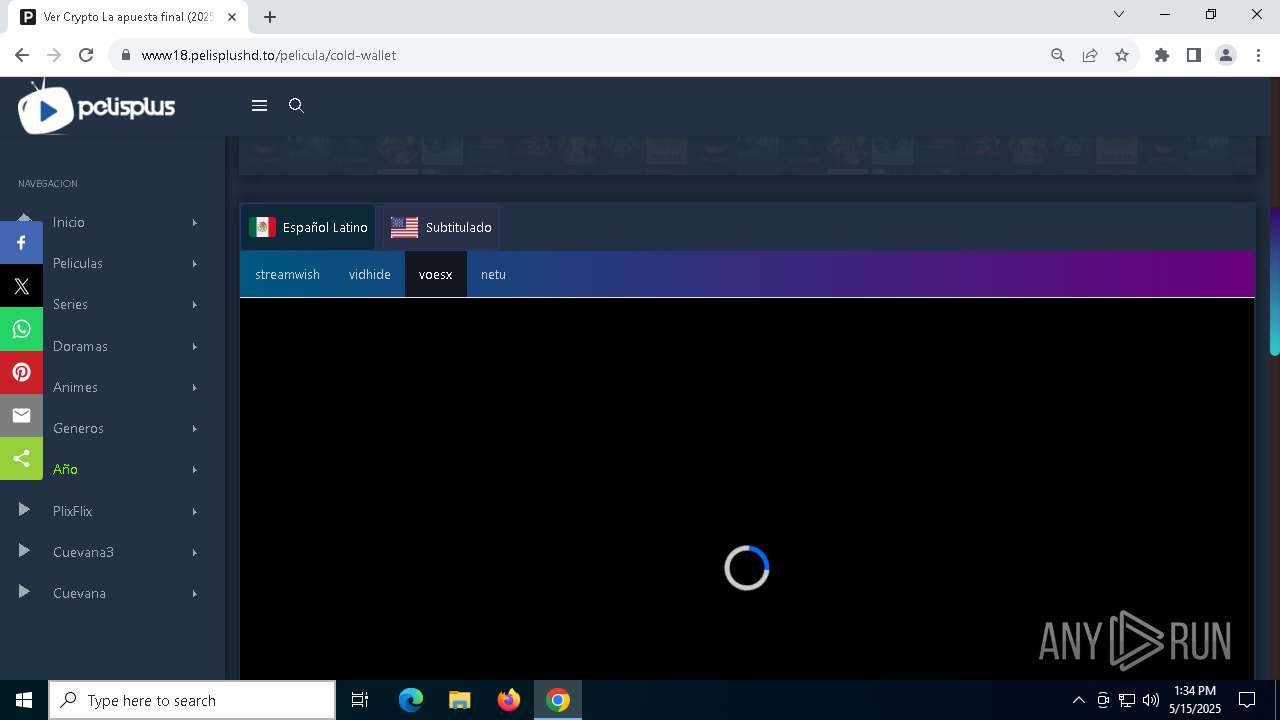Open the Peliculas section

point(78,263)
